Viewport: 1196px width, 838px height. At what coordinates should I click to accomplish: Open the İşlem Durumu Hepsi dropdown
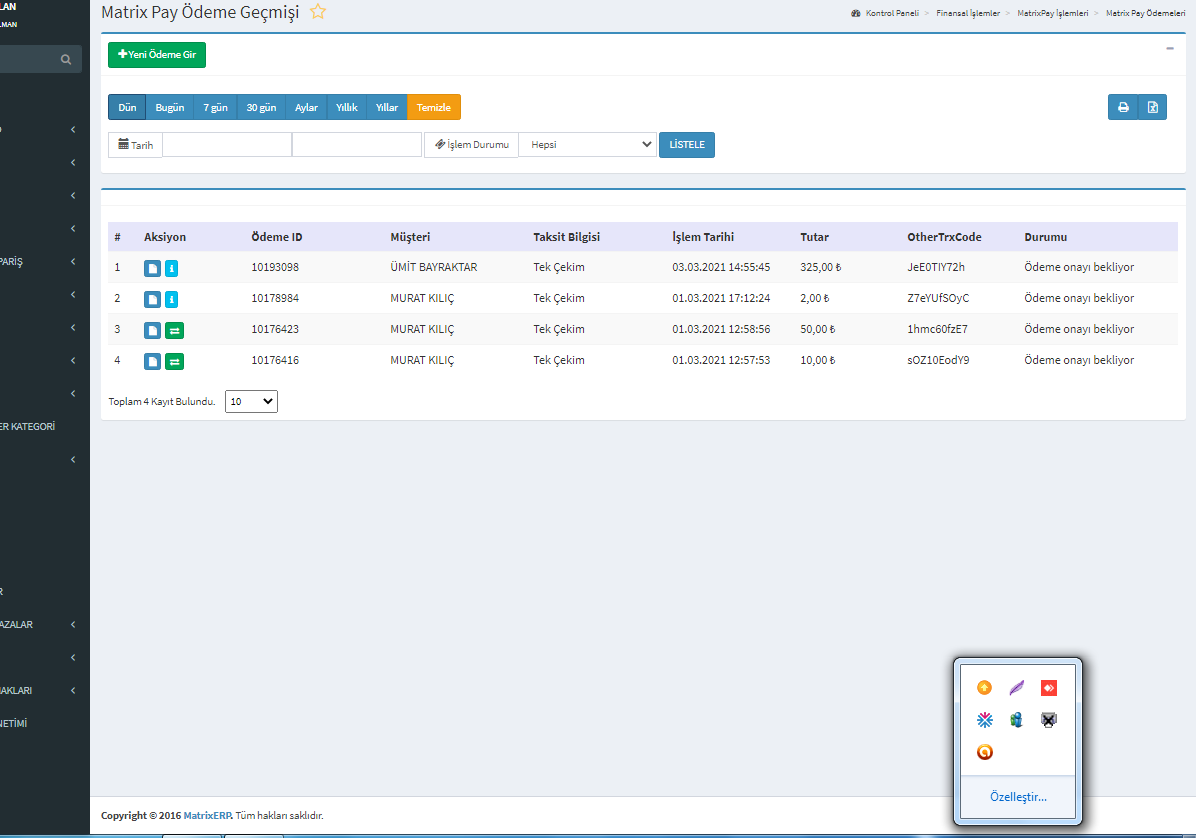pyautogui.click(x=588, y=145)
